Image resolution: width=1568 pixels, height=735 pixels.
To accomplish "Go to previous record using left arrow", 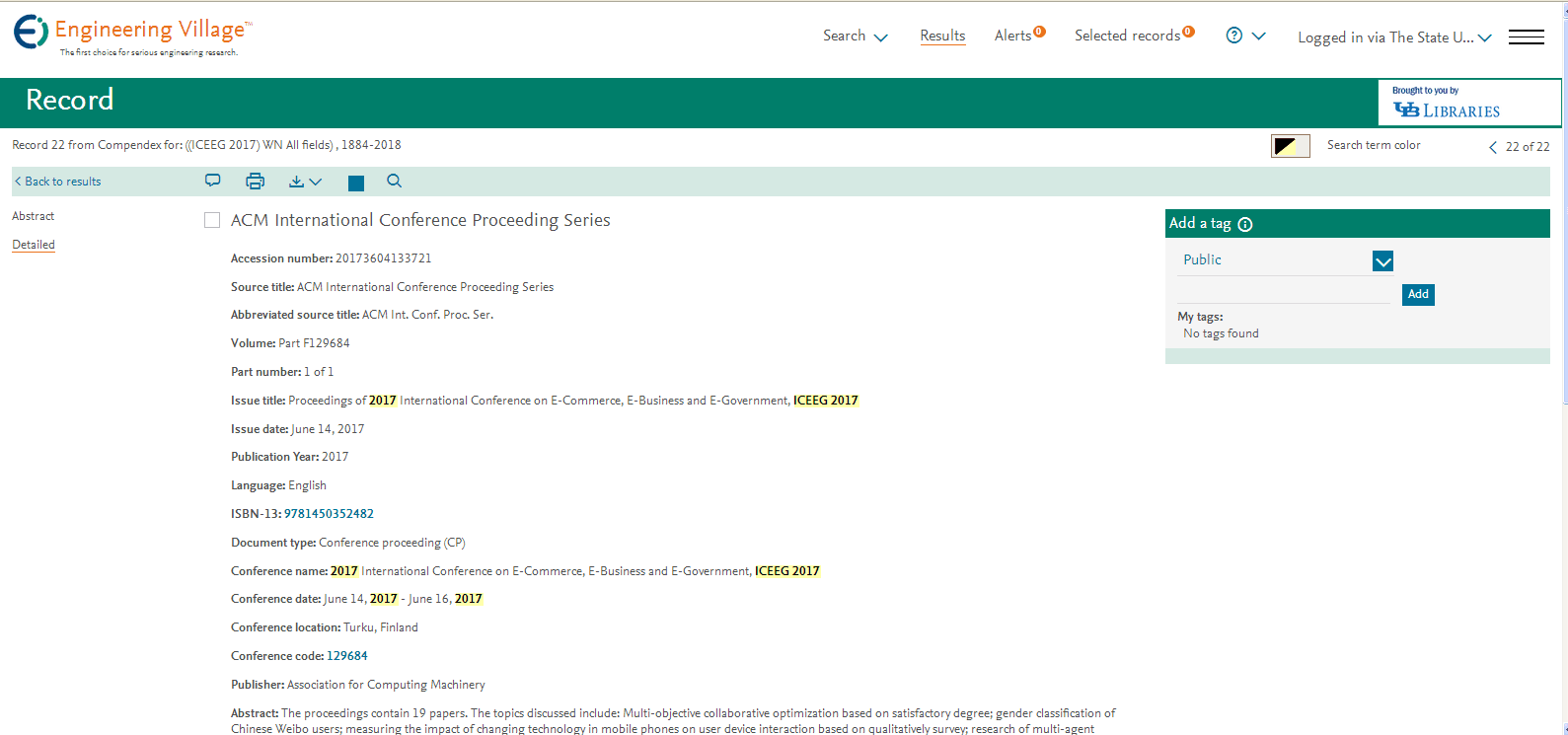I will point(1492,147).
